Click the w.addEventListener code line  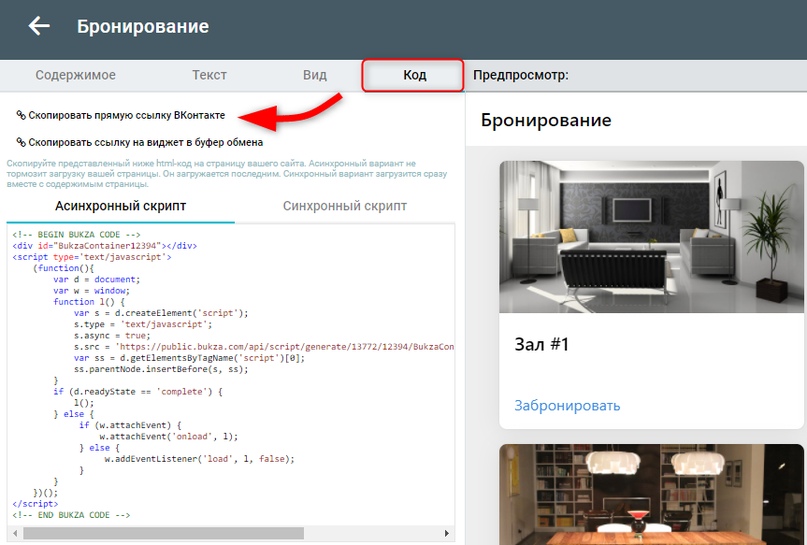coord(199,459)
